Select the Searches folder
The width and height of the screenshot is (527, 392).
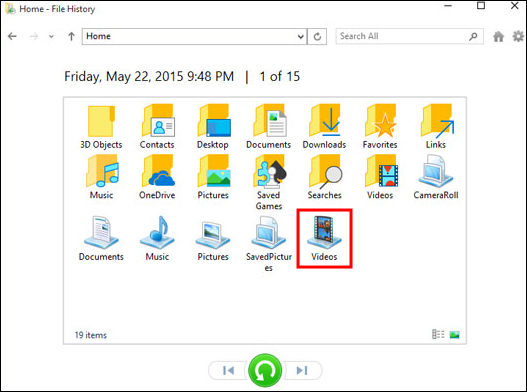(x=324, y=177)
